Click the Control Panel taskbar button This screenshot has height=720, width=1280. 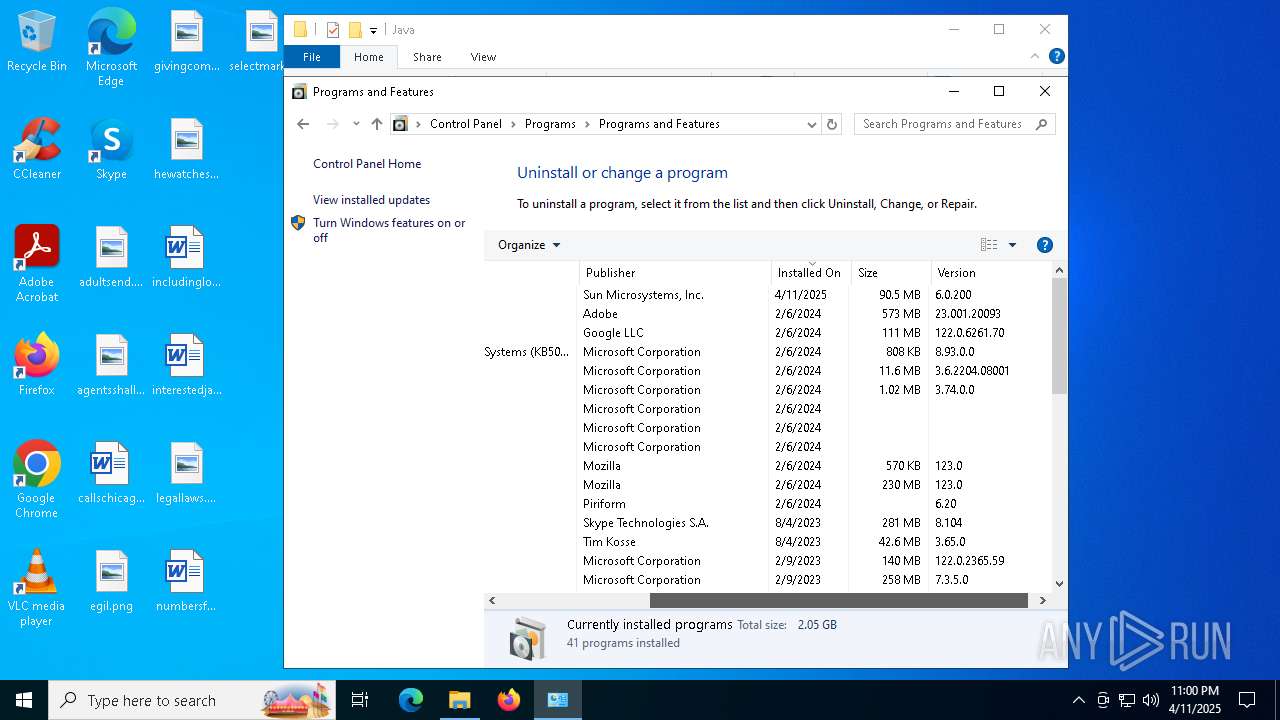click(557, 700)
